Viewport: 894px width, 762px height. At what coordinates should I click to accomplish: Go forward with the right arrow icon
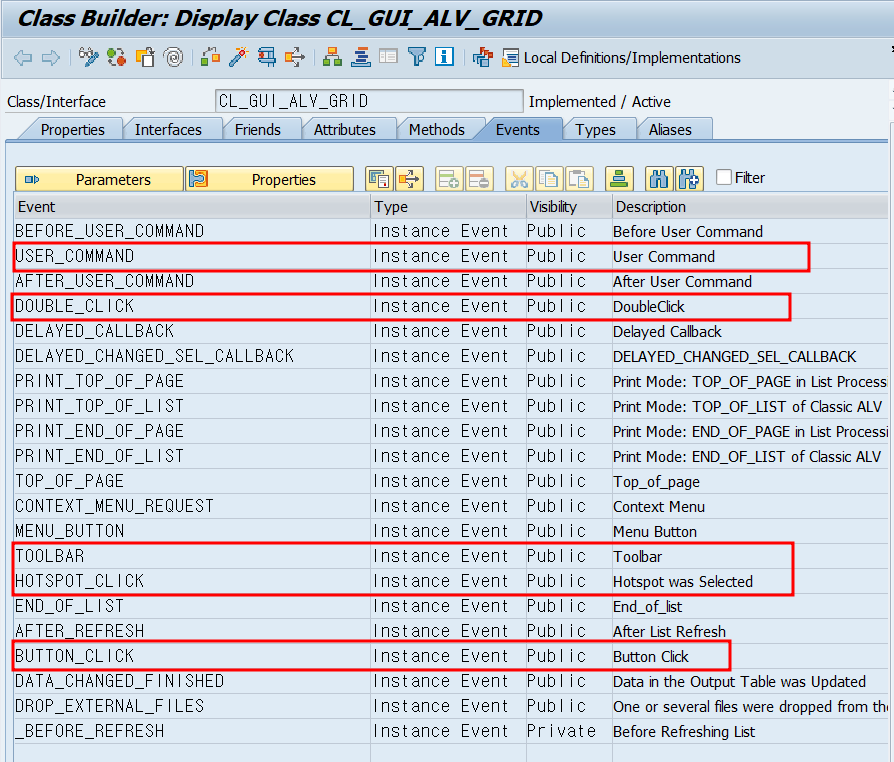[x=51, y=58]
